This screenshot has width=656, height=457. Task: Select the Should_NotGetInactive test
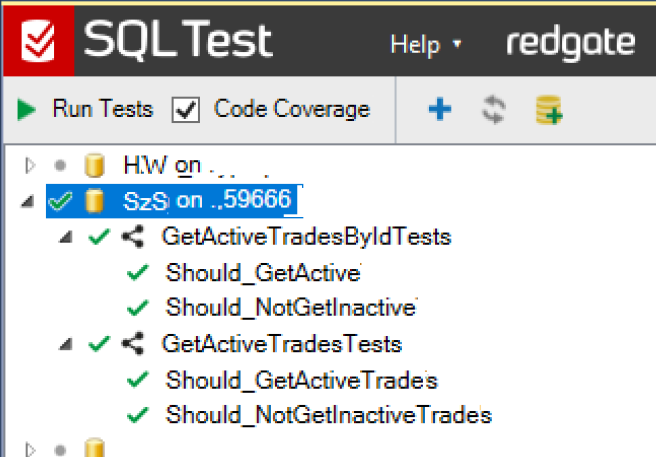click(x=290, y=306)
